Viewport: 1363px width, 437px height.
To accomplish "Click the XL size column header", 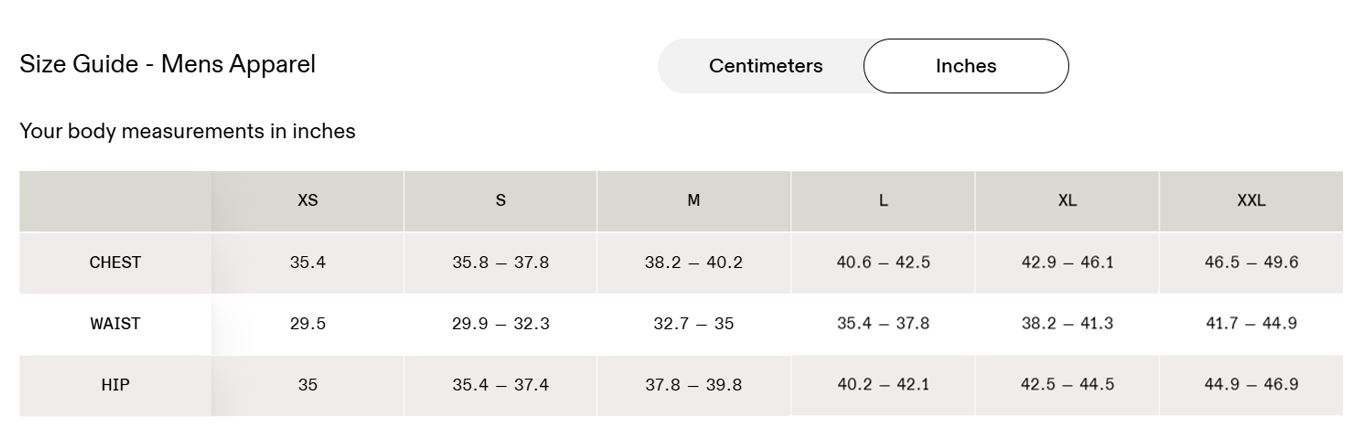I will tap(1067, 201).
